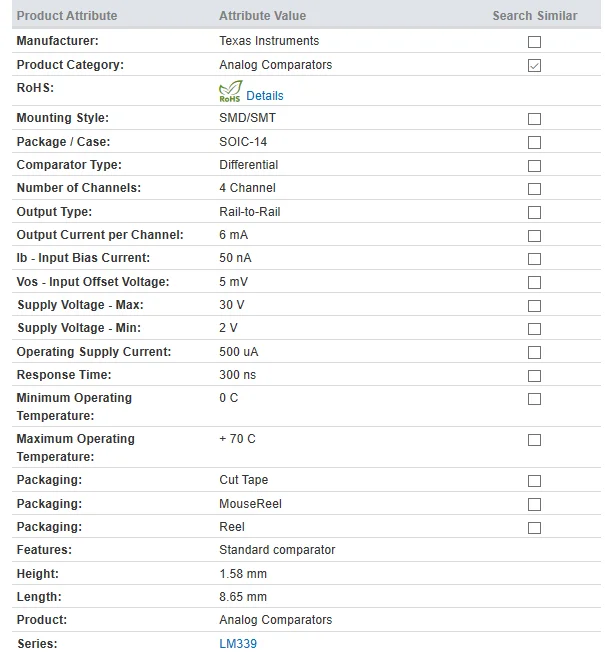The image size is (605, 652).
Task: Click the MouseReel value text
Action: (250, 504)
